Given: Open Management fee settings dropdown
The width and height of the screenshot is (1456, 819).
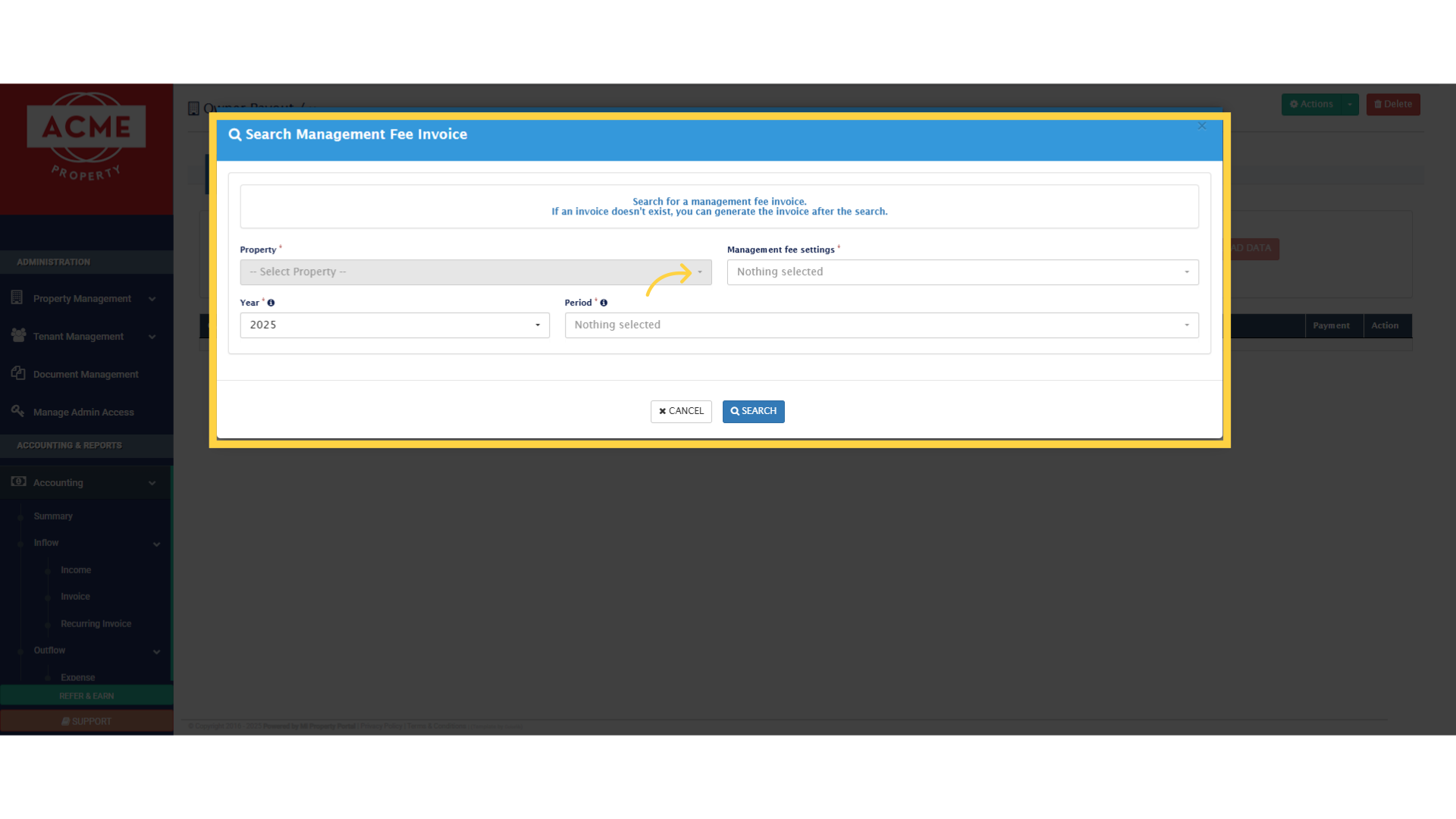Looking at the screenshot, I should point(962,272).
